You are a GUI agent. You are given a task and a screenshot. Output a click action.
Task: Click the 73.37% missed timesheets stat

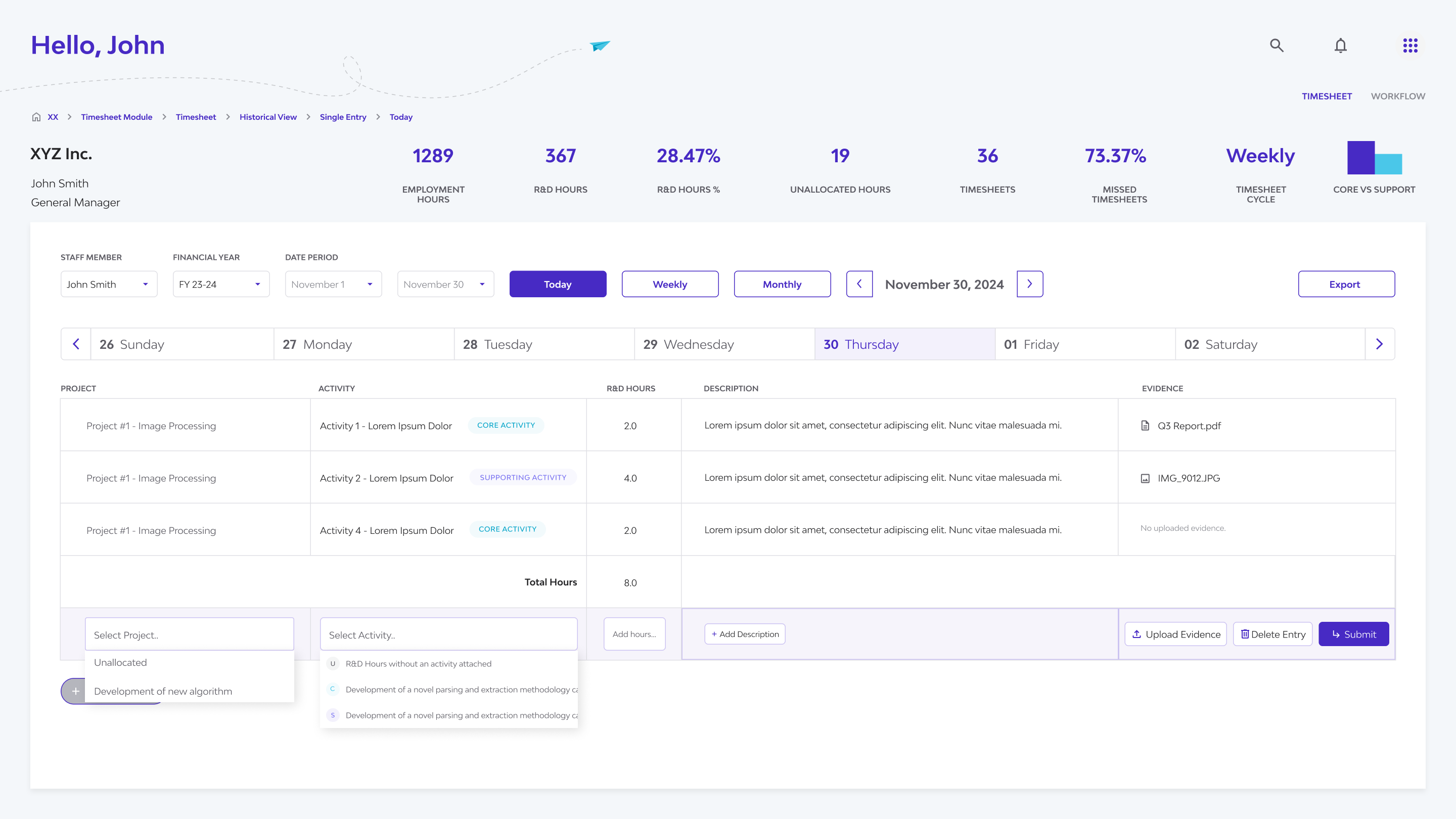(x=1115, y=155)
